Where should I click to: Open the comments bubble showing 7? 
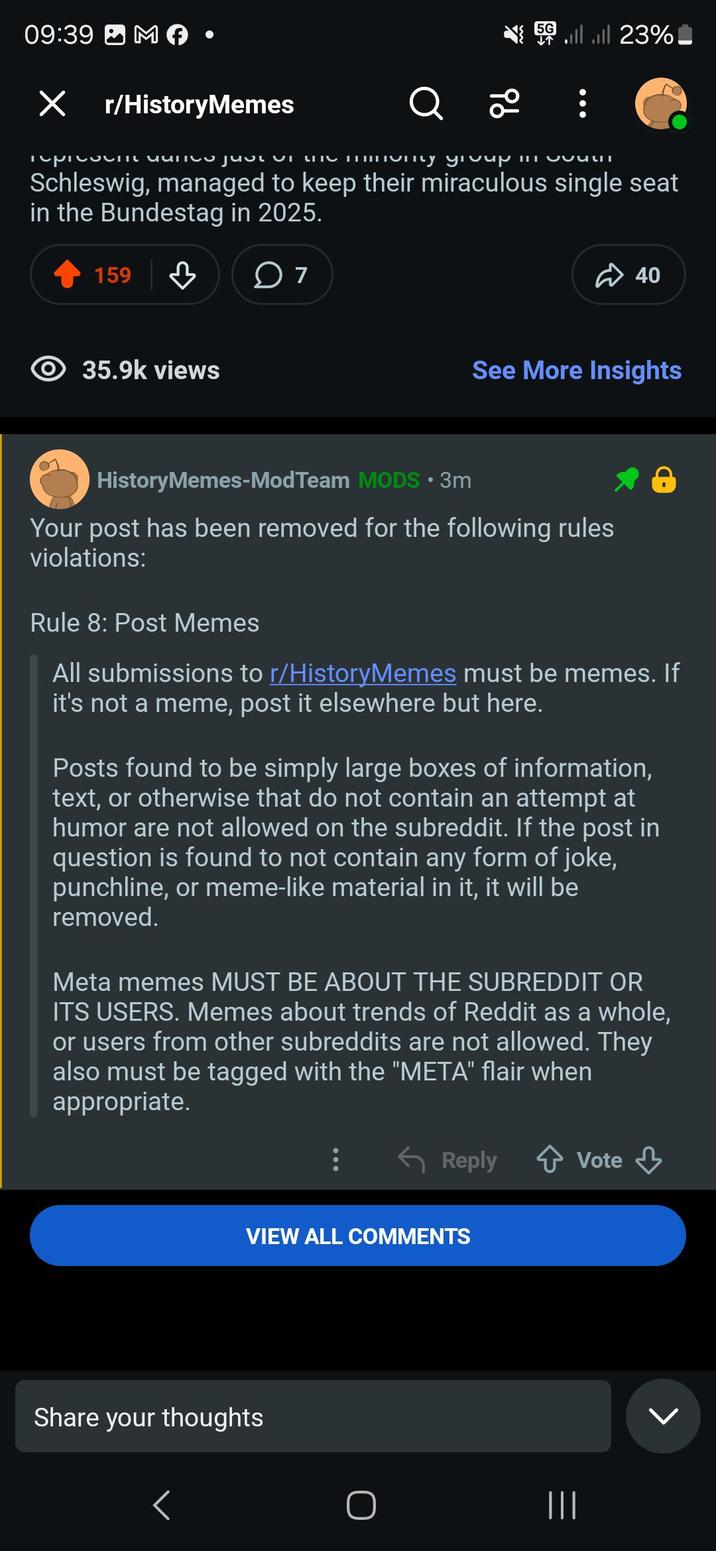click(281, 275)
